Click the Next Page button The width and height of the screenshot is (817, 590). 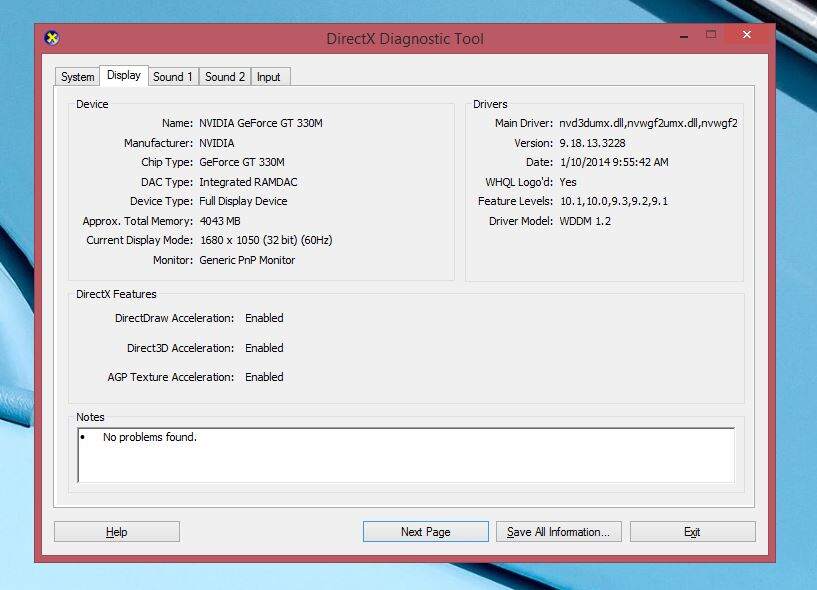[x=425, y=532]
